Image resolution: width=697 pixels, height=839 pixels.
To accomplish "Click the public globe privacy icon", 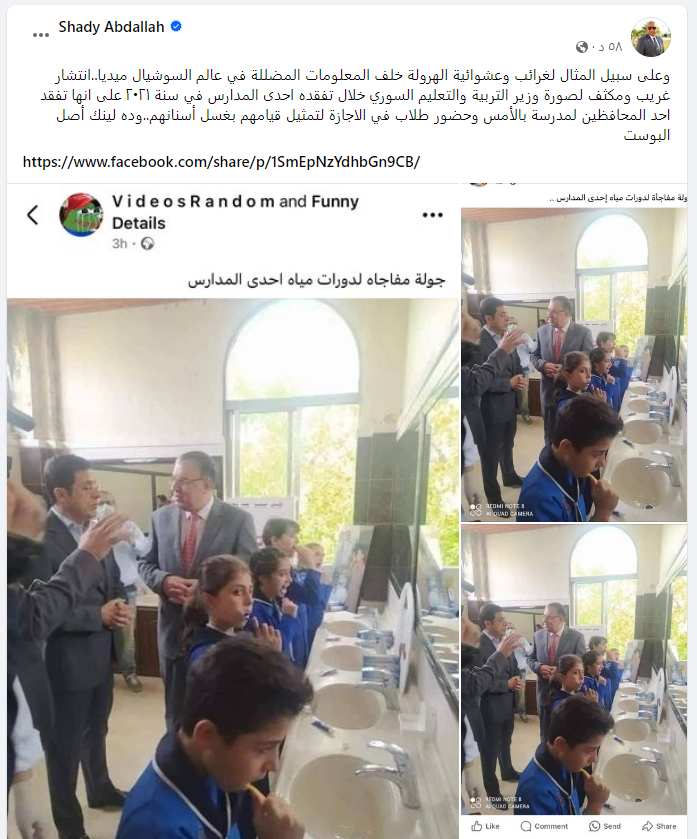I will pos(582,47).
